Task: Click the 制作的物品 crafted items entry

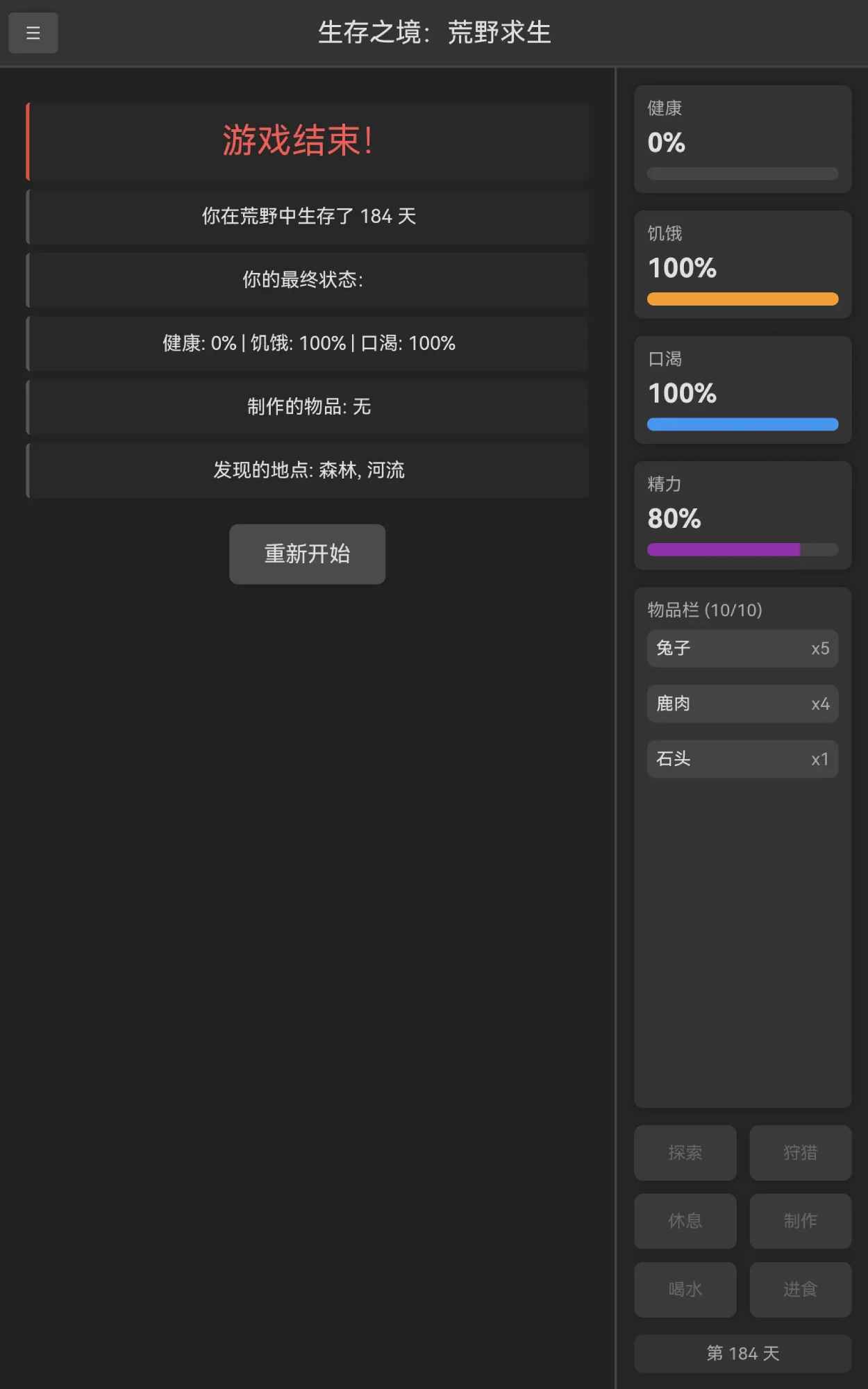Action: tap(308, 406)
